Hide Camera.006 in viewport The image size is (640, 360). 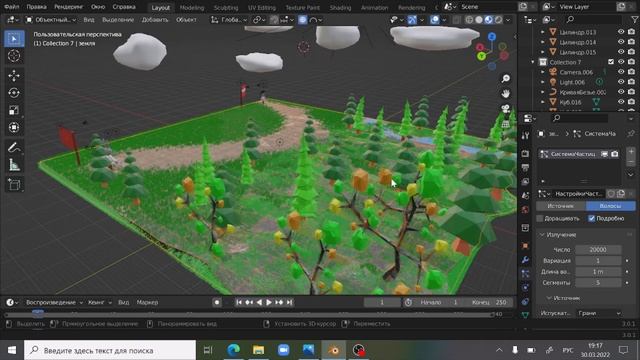tap(621, 72)
